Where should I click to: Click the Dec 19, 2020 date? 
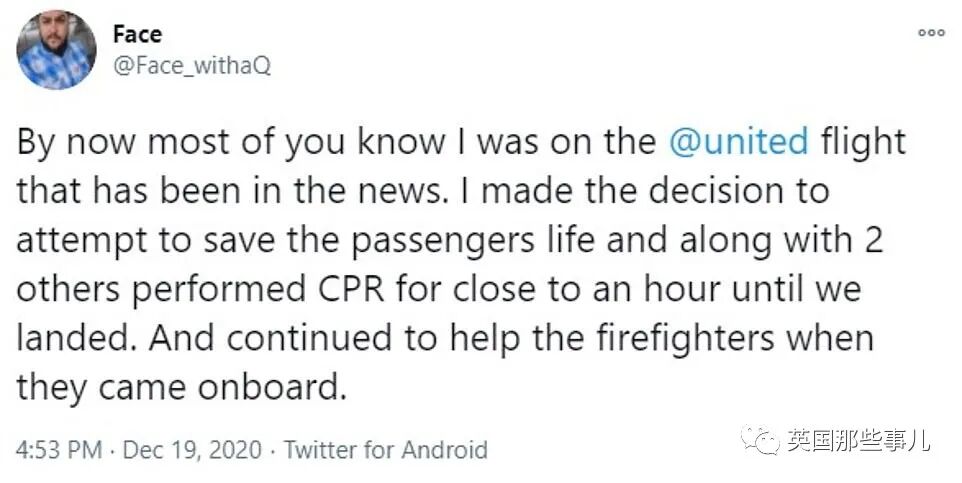194,449
